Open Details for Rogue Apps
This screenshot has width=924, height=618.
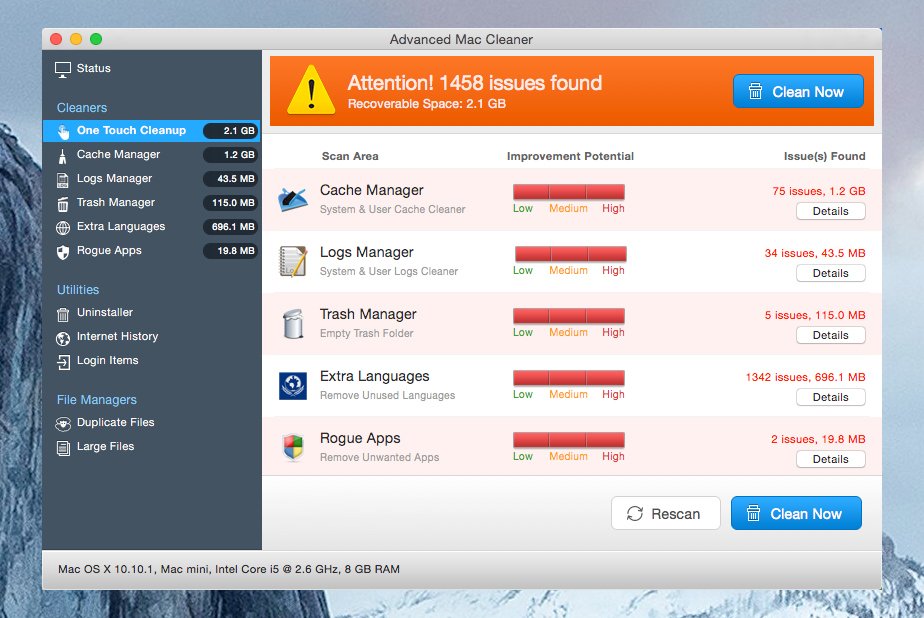(x=830, y=460)
